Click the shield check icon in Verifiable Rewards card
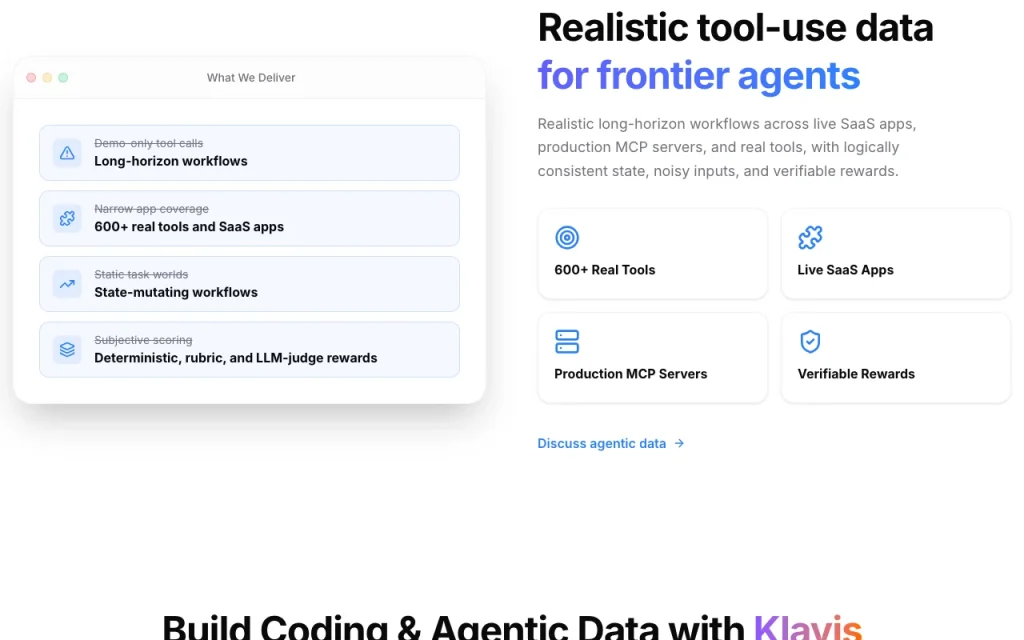 coord(810,342)
